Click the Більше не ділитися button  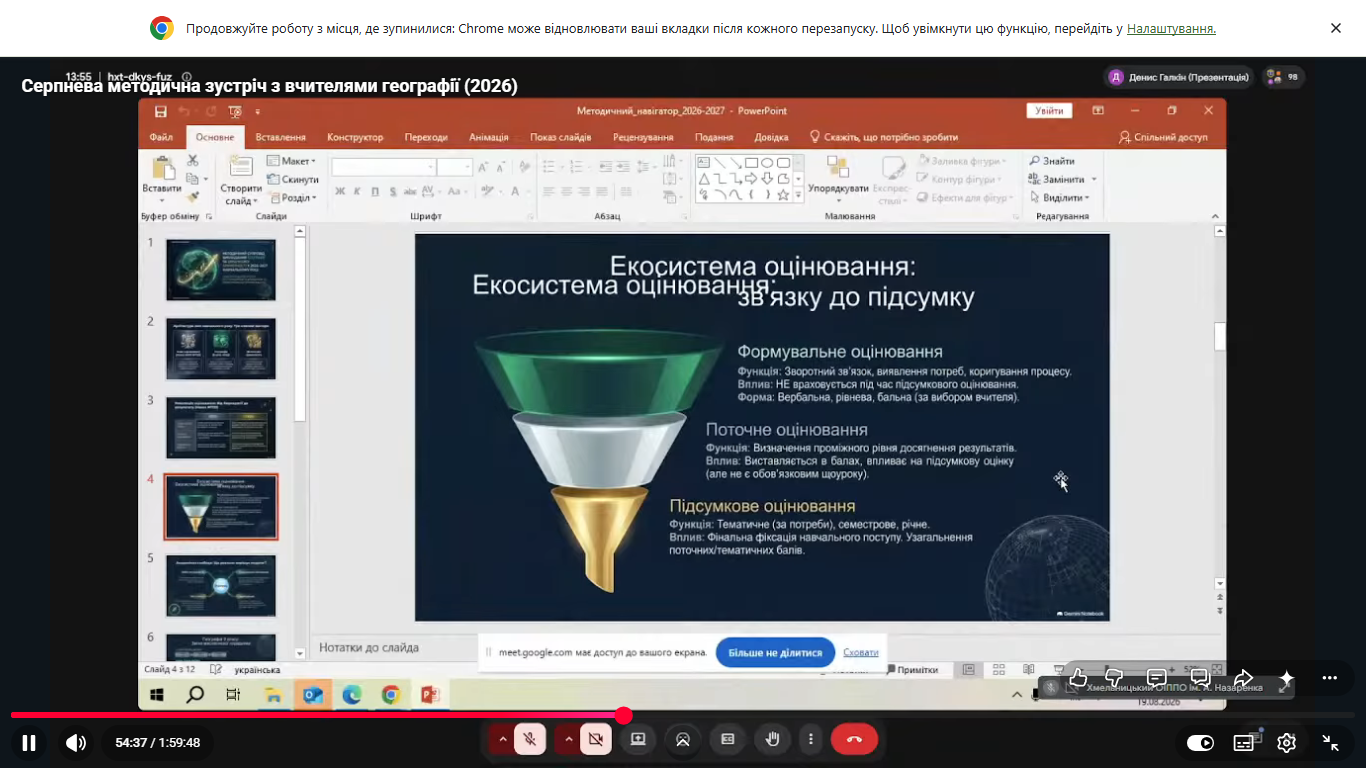point(775,652)
